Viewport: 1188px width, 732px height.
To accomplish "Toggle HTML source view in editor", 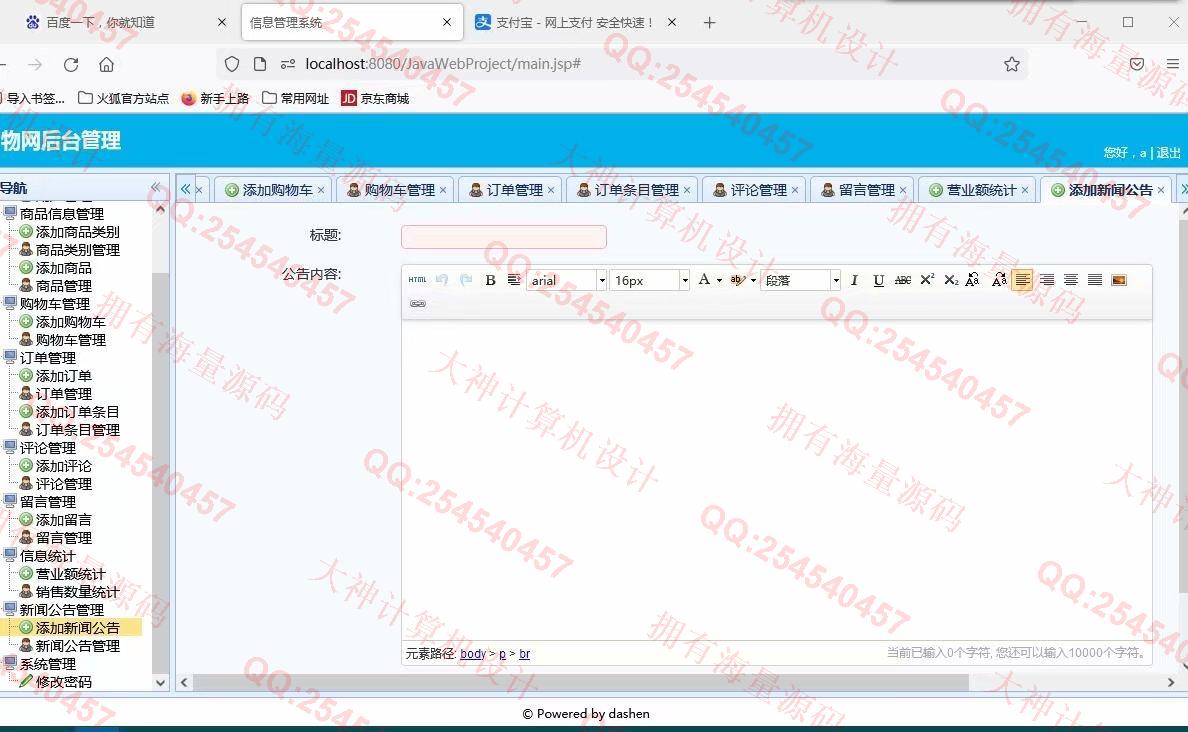I will tap(417, 280).
